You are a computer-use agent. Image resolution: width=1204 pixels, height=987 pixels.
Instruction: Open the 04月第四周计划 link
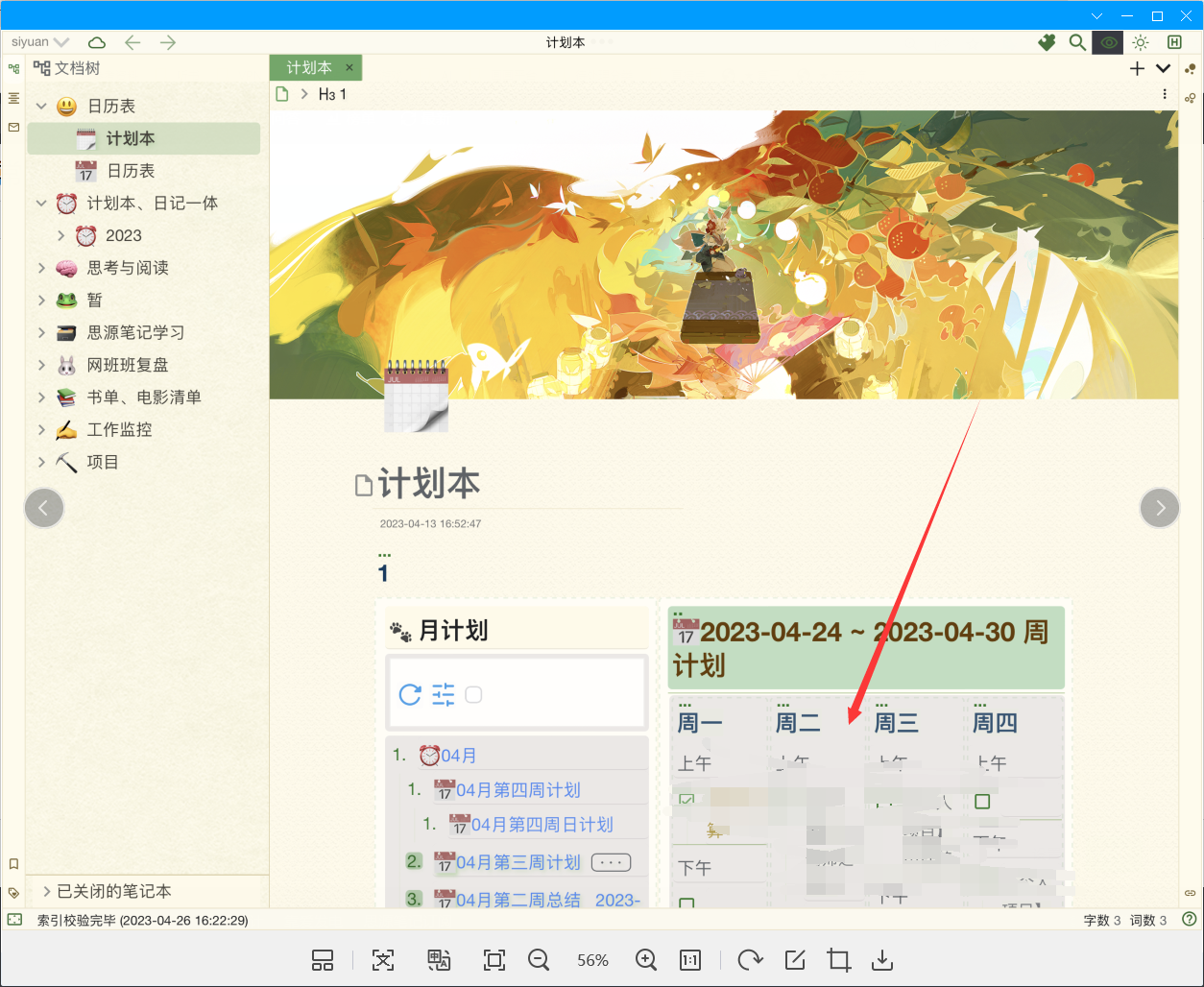[x=518, y=790]
